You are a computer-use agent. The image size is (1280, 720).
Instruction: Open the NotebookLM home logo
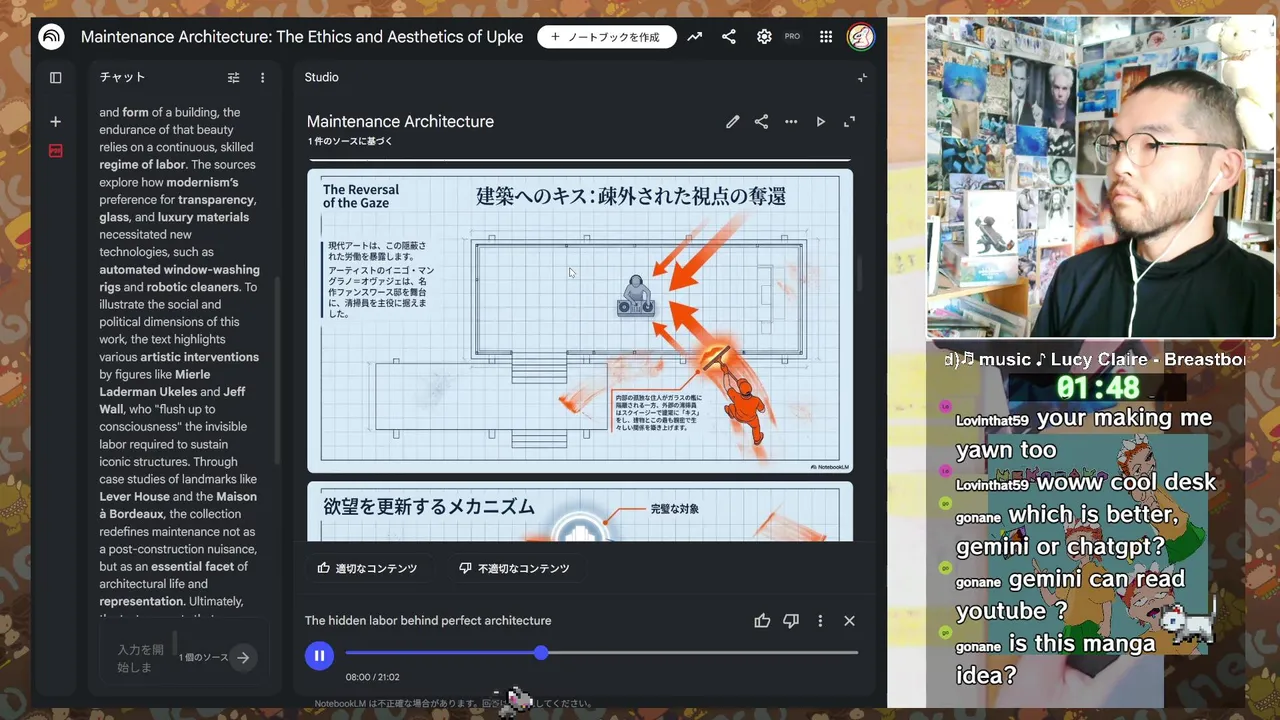[51, 37]
